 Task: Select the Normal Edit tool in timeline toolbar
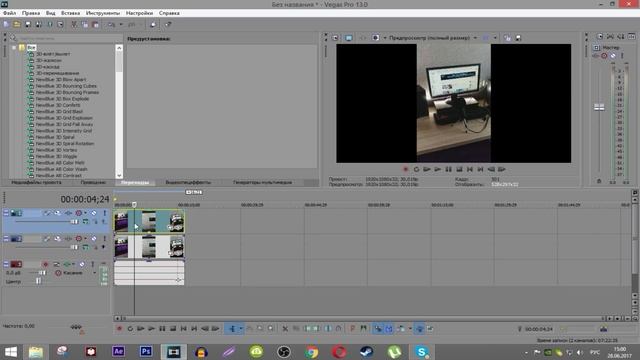pyautogui.click(x=232, y=329)
